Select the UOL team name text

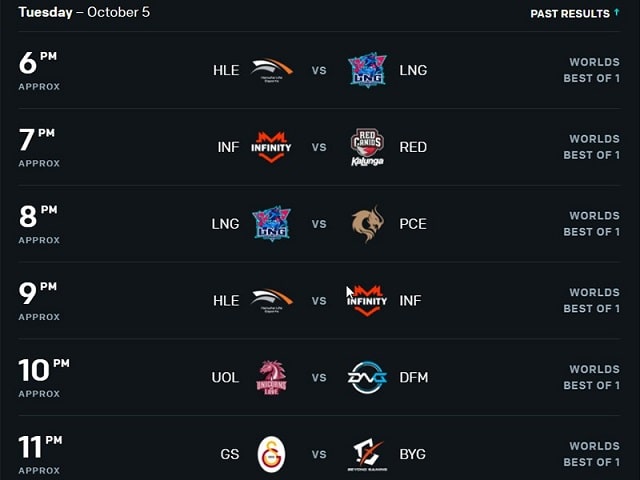[225, 378]
